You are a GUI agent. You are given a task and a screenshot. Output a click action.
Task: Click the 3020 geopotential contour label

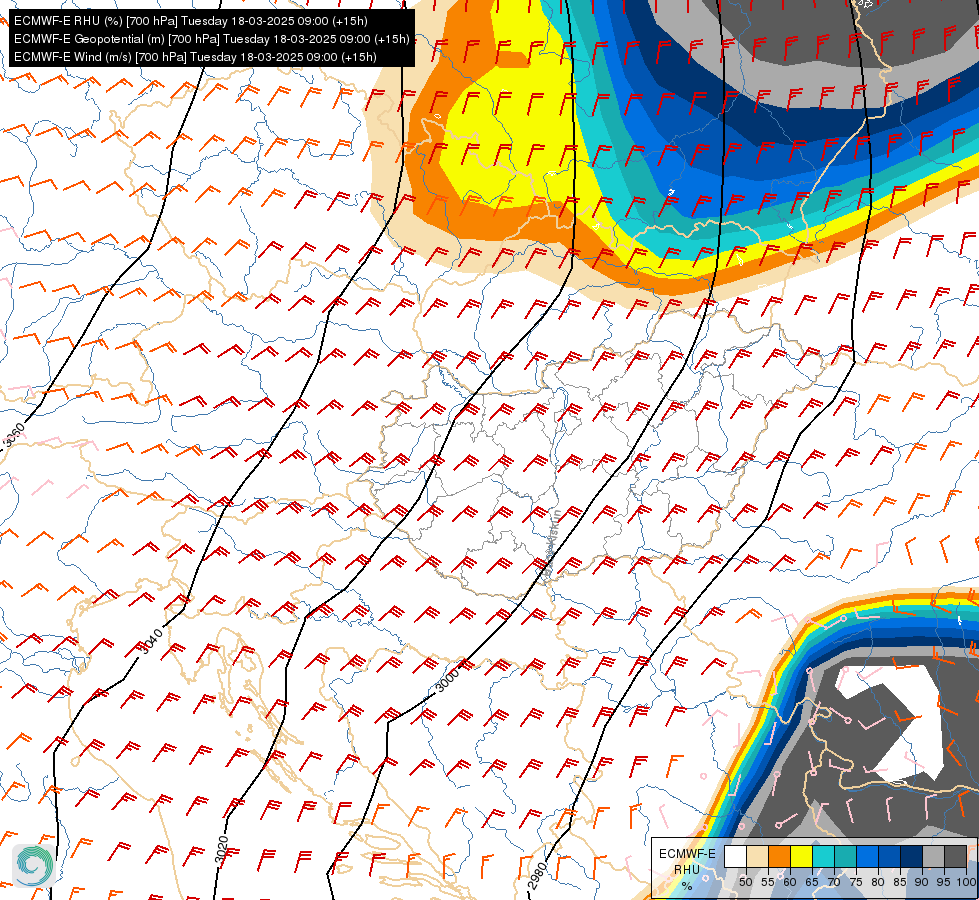222,850
